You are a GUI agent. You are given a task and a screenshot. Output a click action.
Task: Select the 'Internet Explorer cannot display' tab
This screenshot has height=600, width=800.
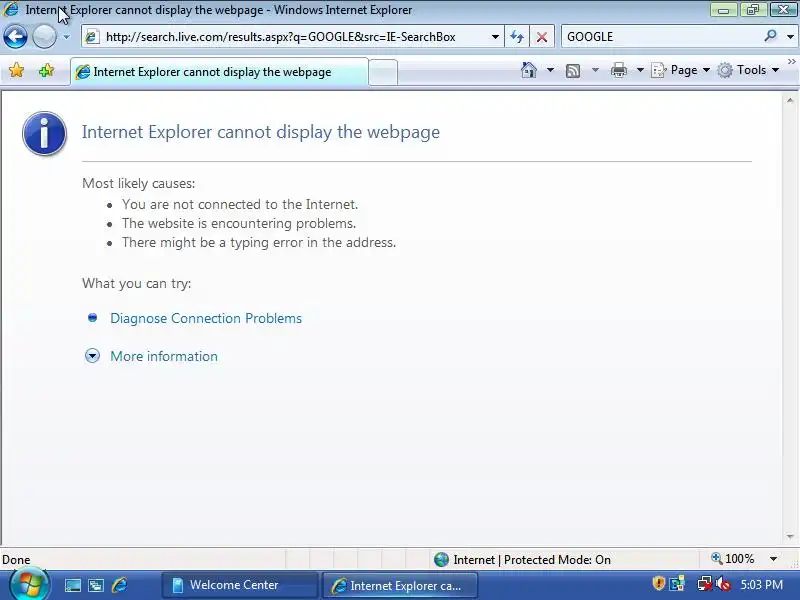pos(219,72)
